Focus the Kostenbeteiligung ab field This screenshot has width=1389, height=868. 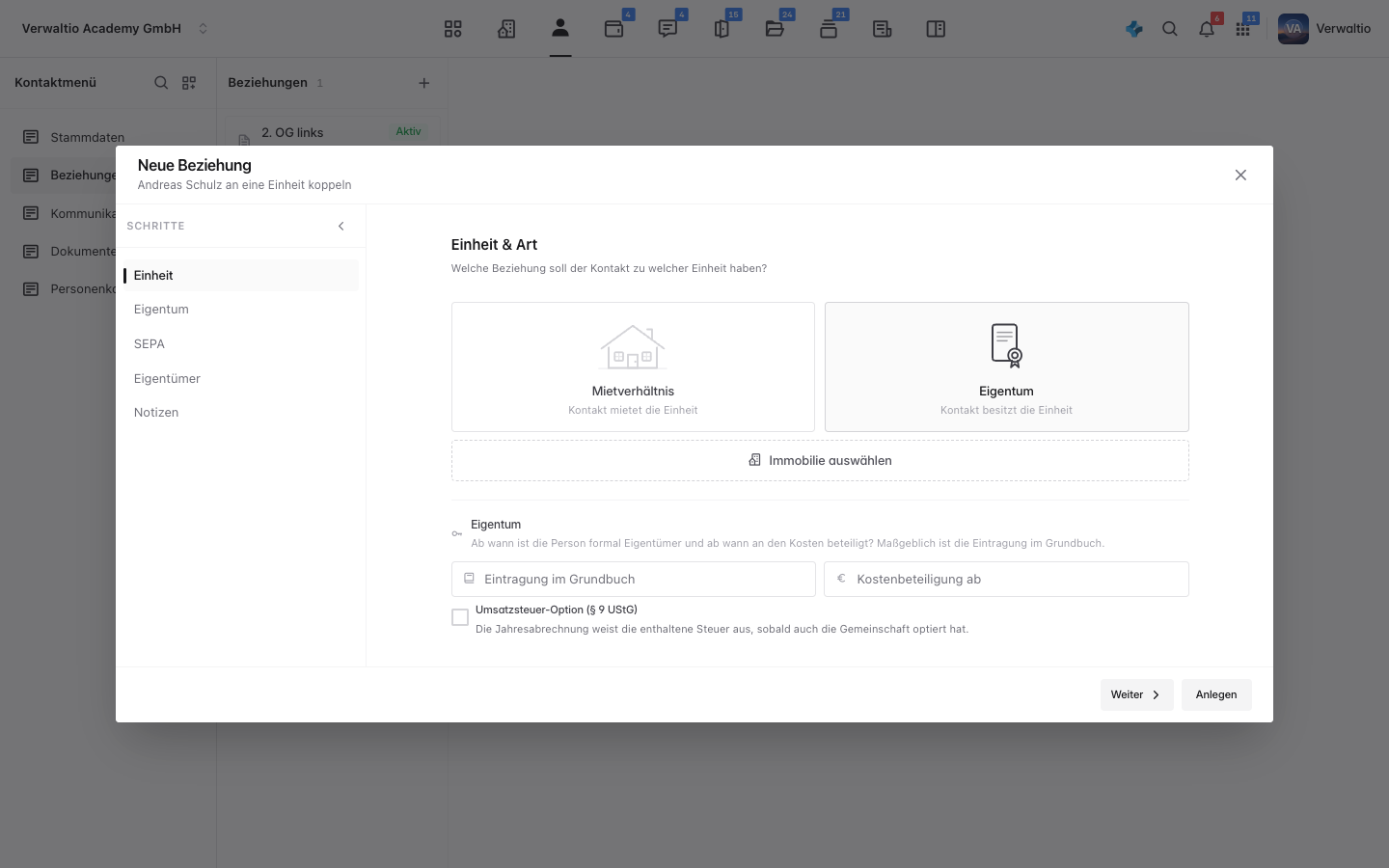[x=1006, y=579]
